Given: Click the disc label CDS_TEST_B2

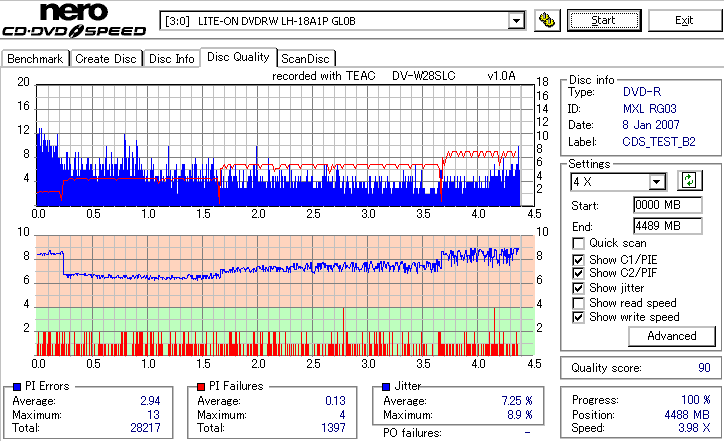Looking at the screenshot, I should [658, 142].
